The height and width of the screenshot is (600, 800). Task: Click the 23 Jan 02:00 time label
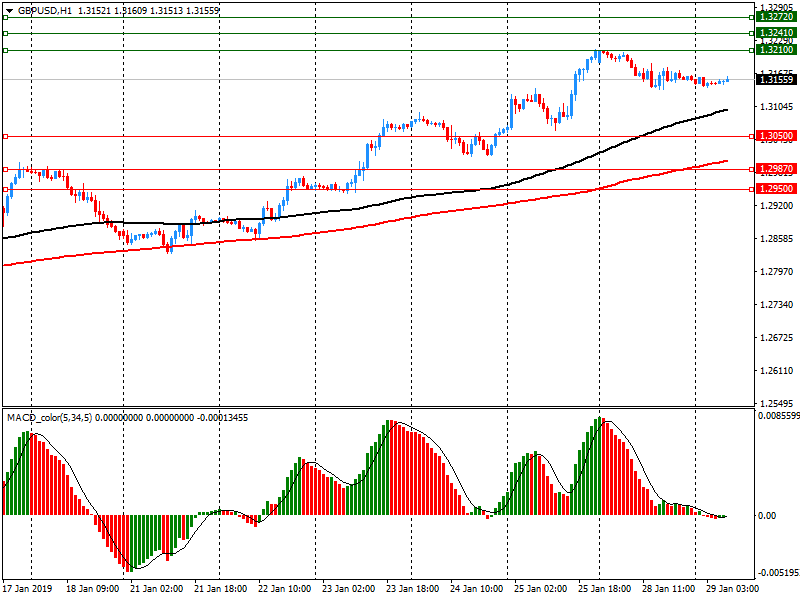[x=348, y=588]
